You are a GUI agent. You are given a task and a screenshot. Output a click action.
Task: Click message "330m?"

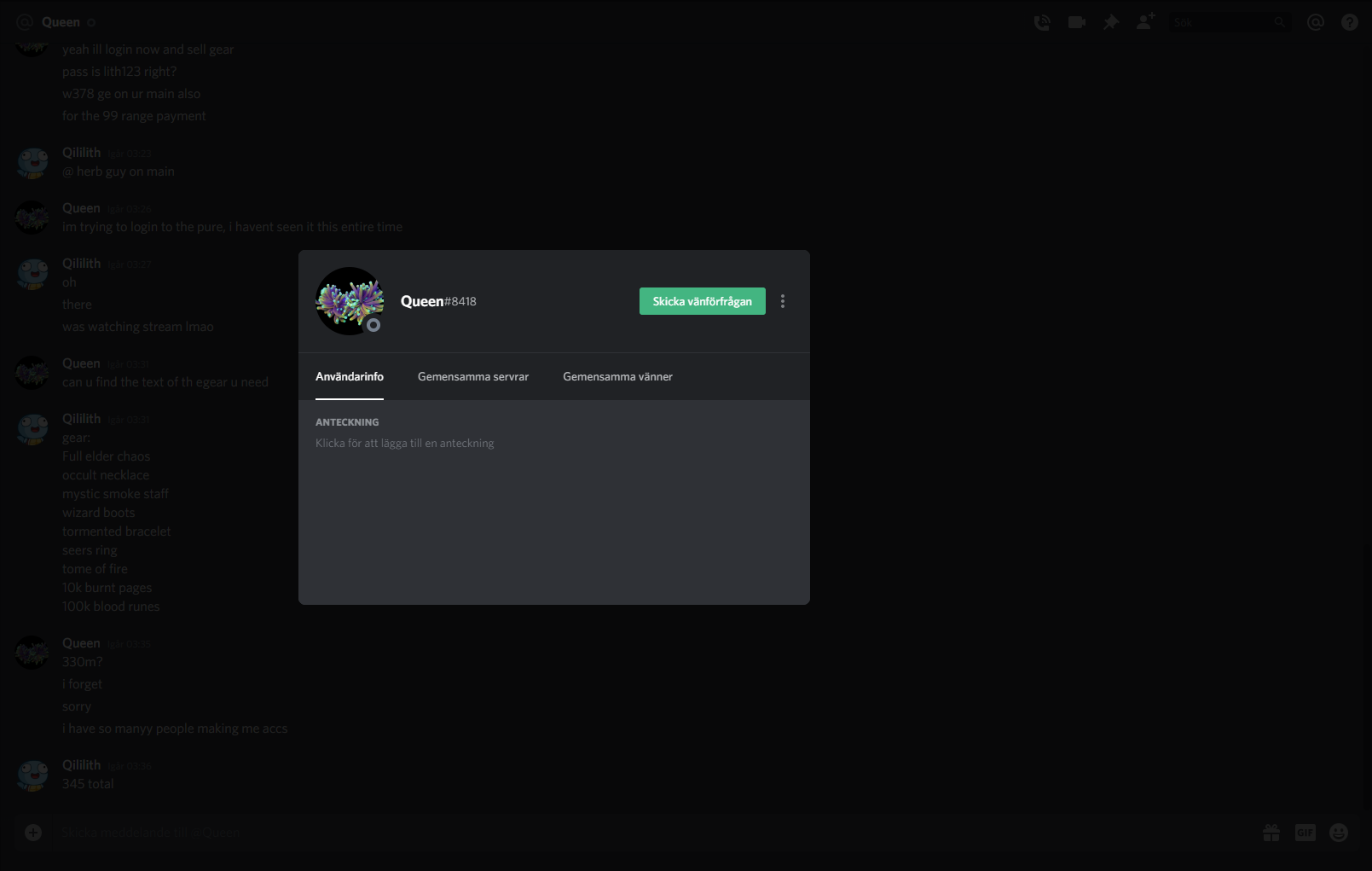pyautogui.click(x=83, y=662)
